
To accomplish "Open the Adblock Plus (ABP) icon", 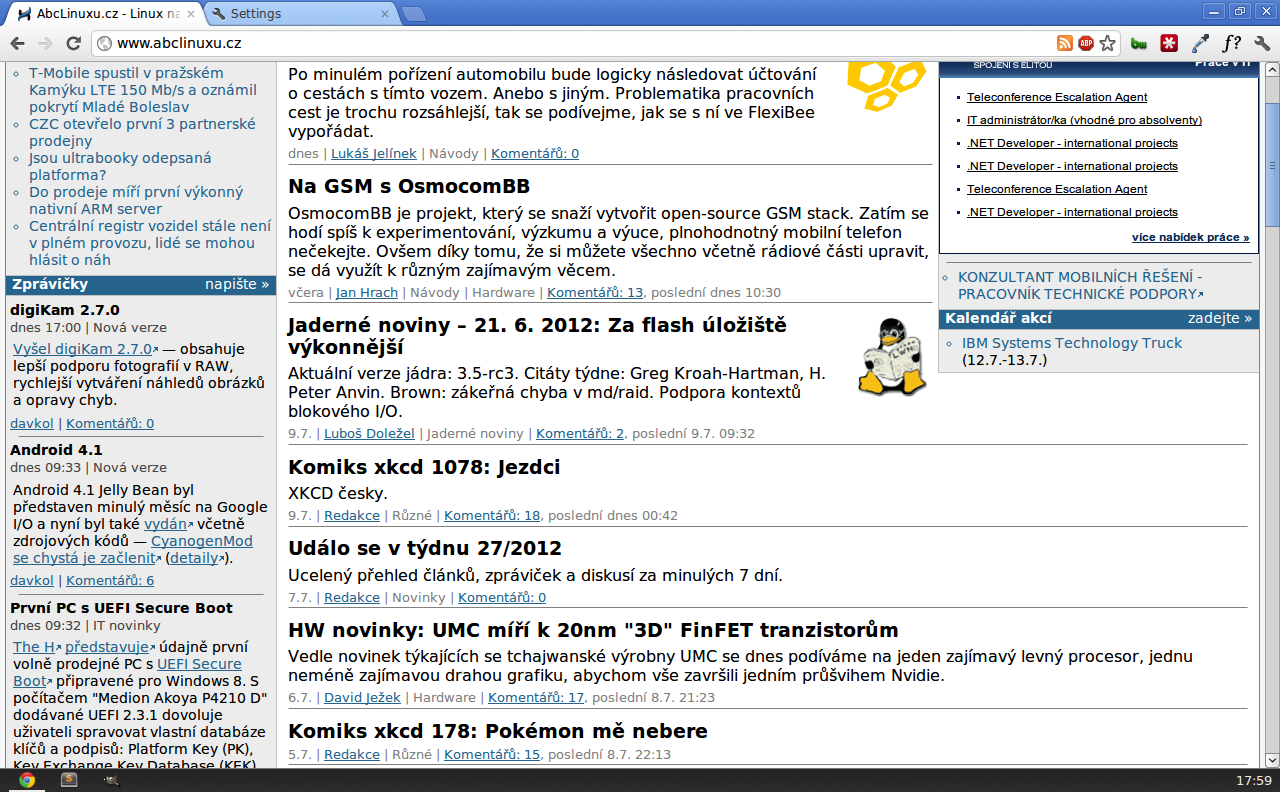I will click(x=1086, y=43).
